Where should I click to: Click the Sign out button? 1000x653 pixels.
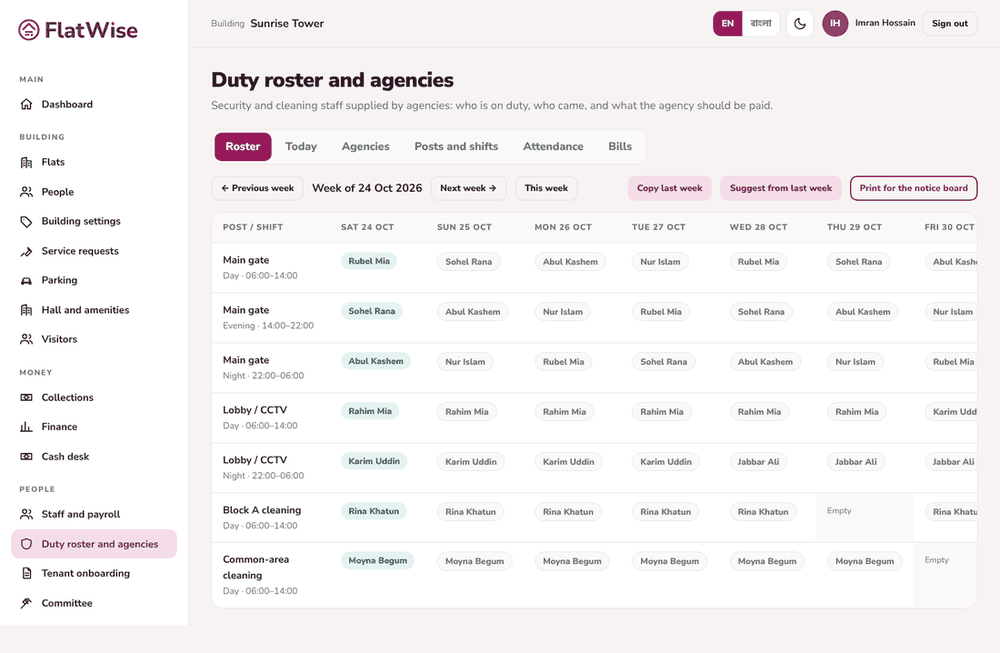[950, 24]
